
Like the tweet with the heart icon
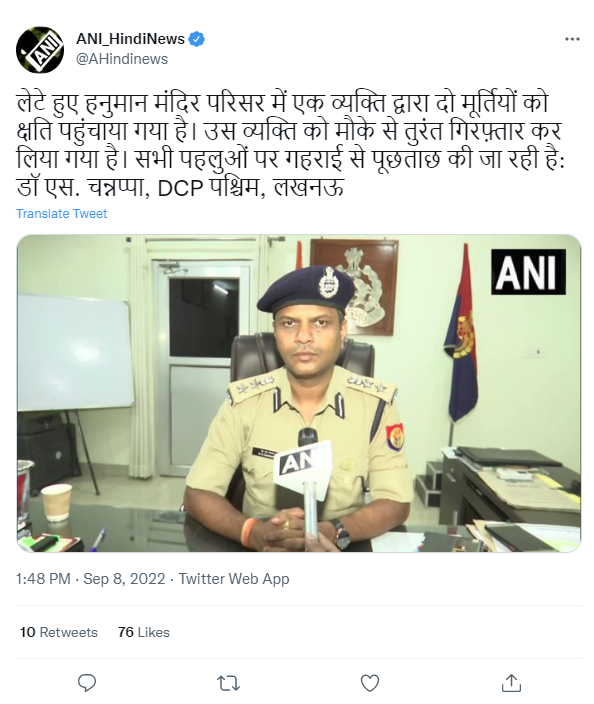pyautogui.click(x=370, y=683)
